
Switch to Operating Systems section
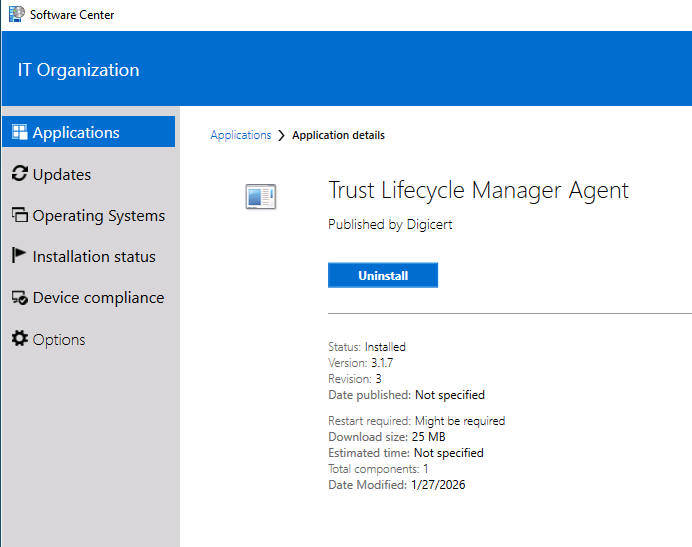[98, 215]
